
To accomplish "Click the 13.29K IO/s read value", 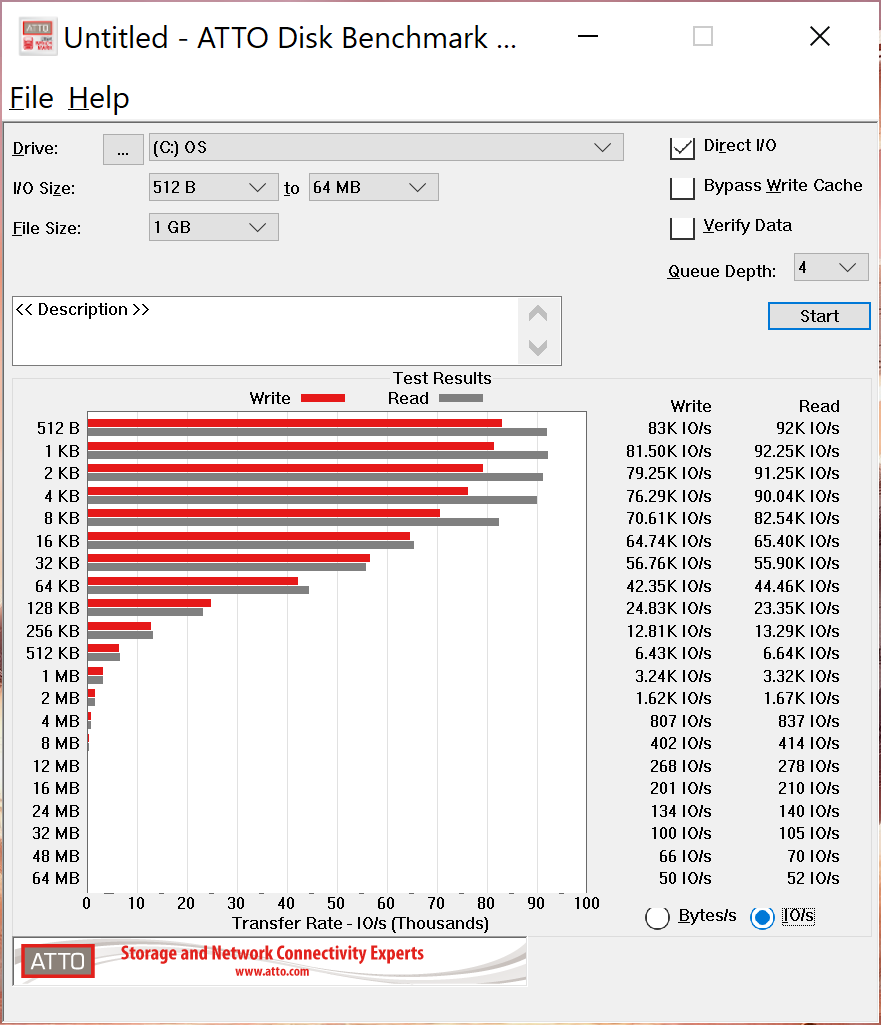I will point(797,631).
